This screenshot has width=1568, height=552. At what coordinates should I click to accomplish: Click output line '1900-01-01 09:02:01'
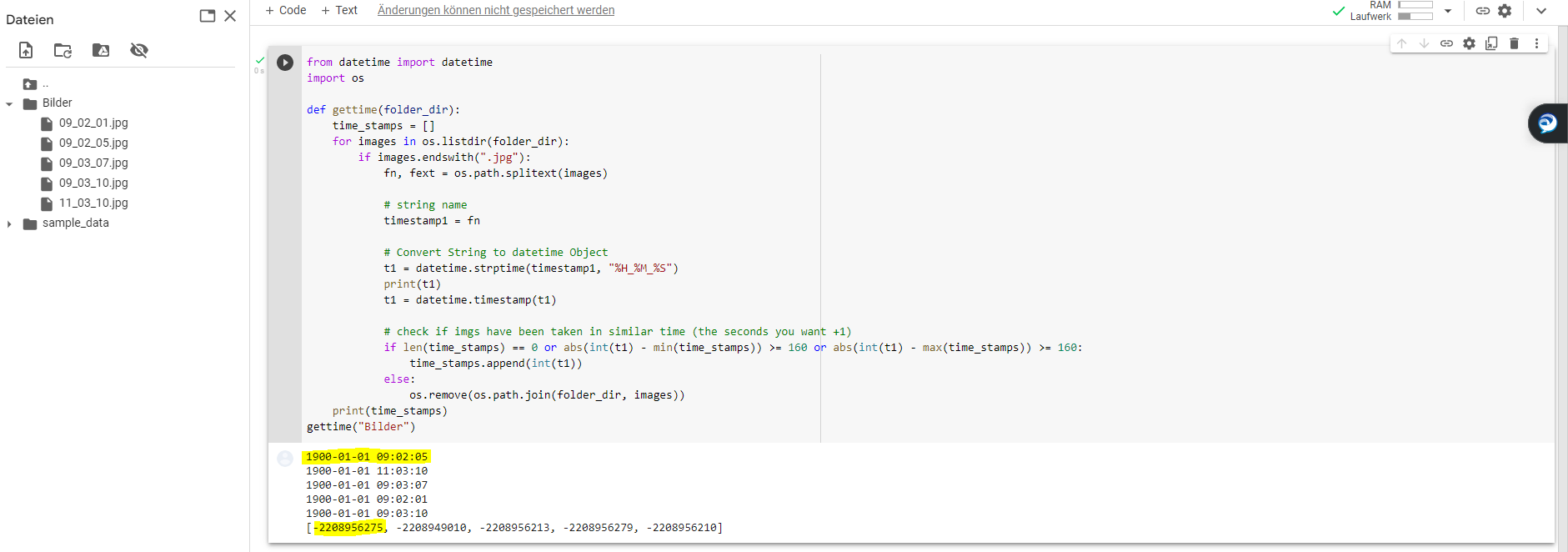coord(367,499)
